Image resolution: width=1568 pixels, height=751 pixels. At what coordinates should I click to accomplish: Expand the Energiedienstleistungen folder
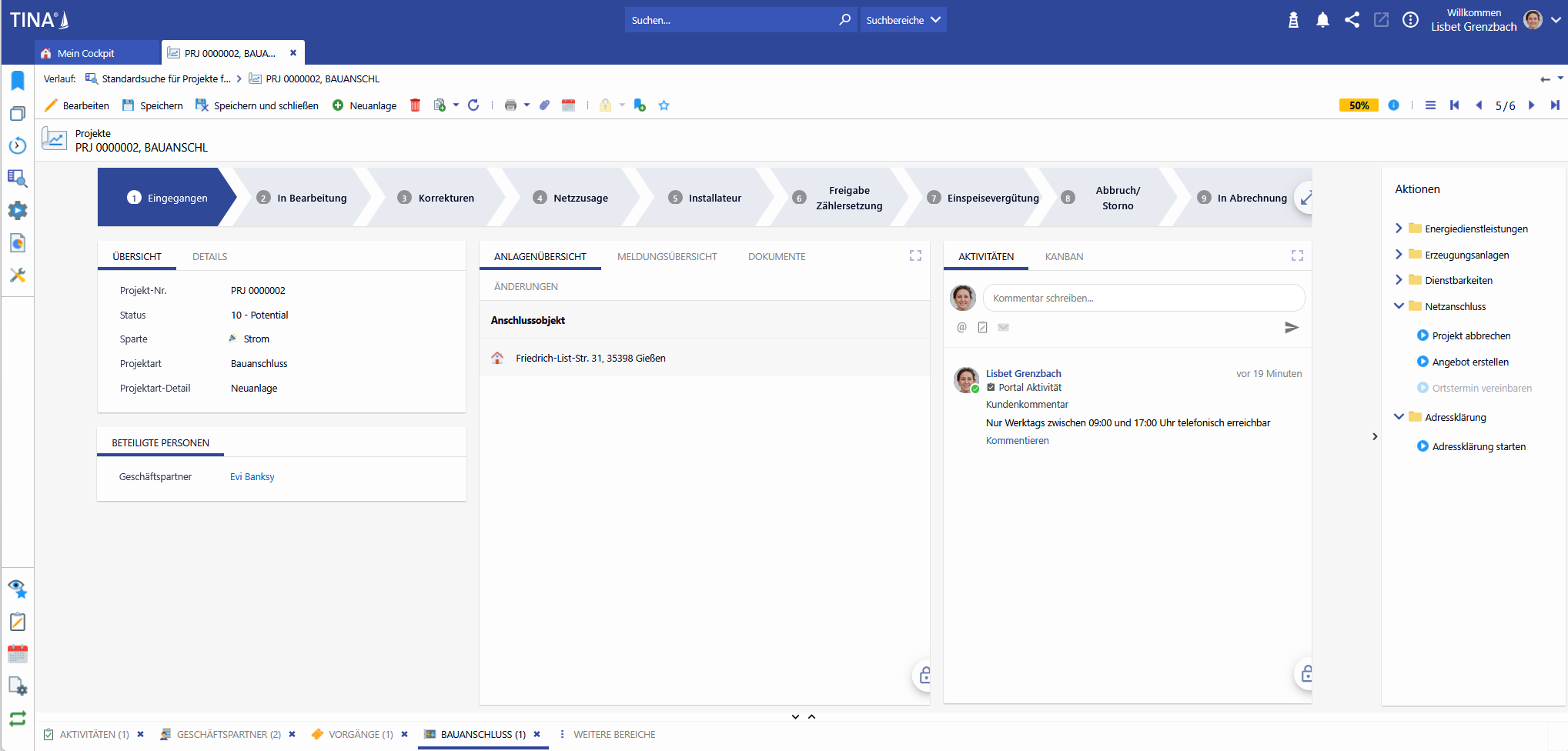click(x=1399, y=229)
